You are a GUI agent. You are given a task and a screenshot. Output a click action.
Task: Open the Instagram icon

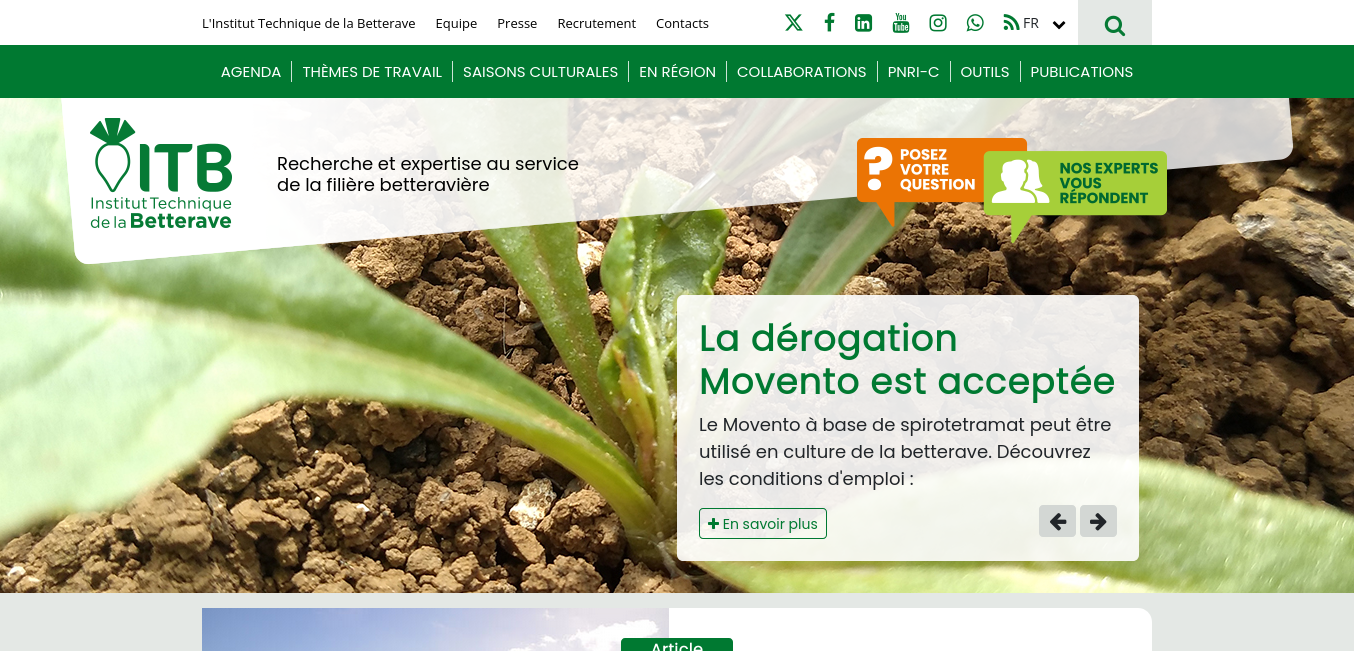pos(938,23)
